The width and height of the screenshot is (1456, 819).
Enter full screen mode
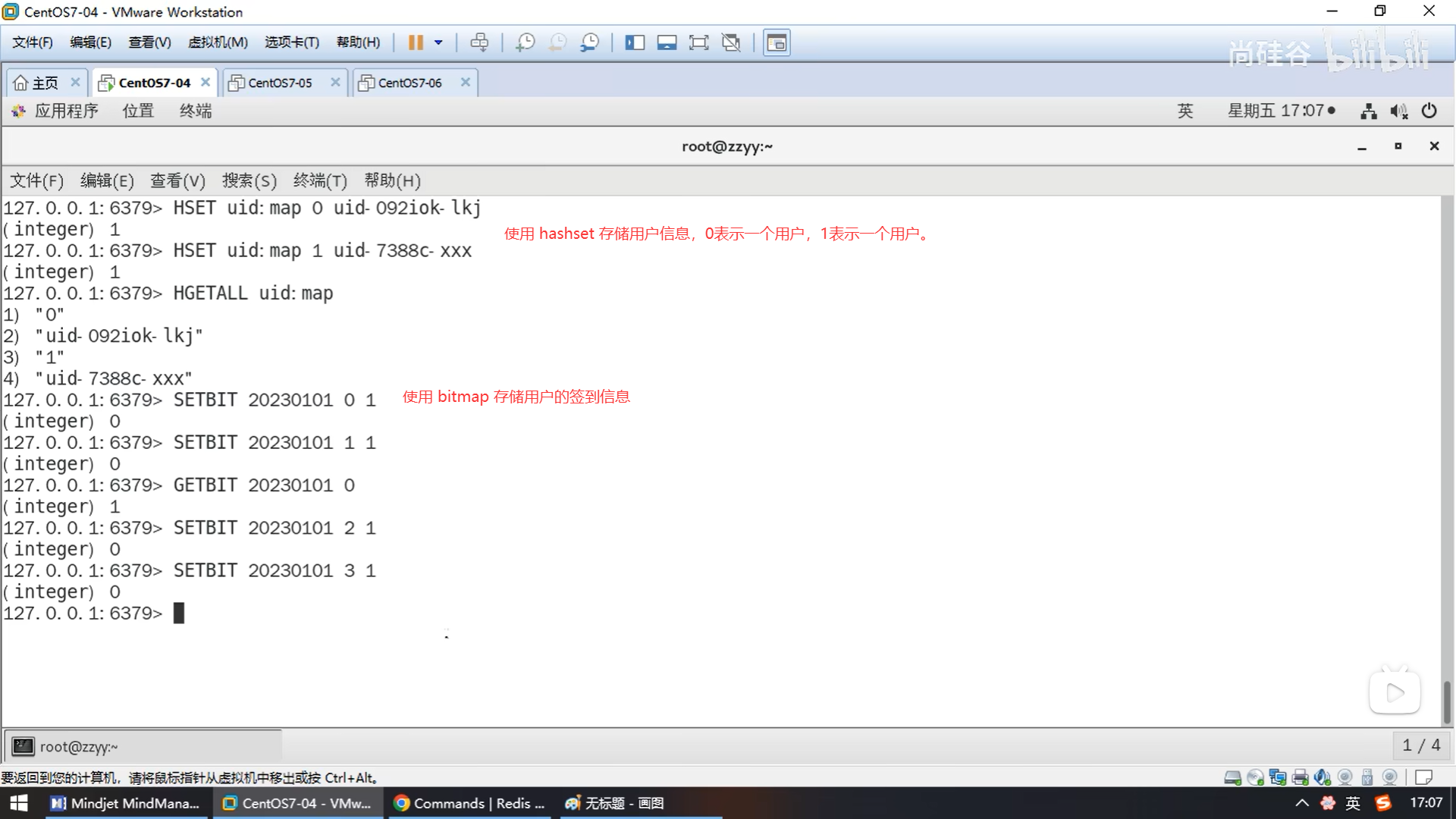pos(698,42)
